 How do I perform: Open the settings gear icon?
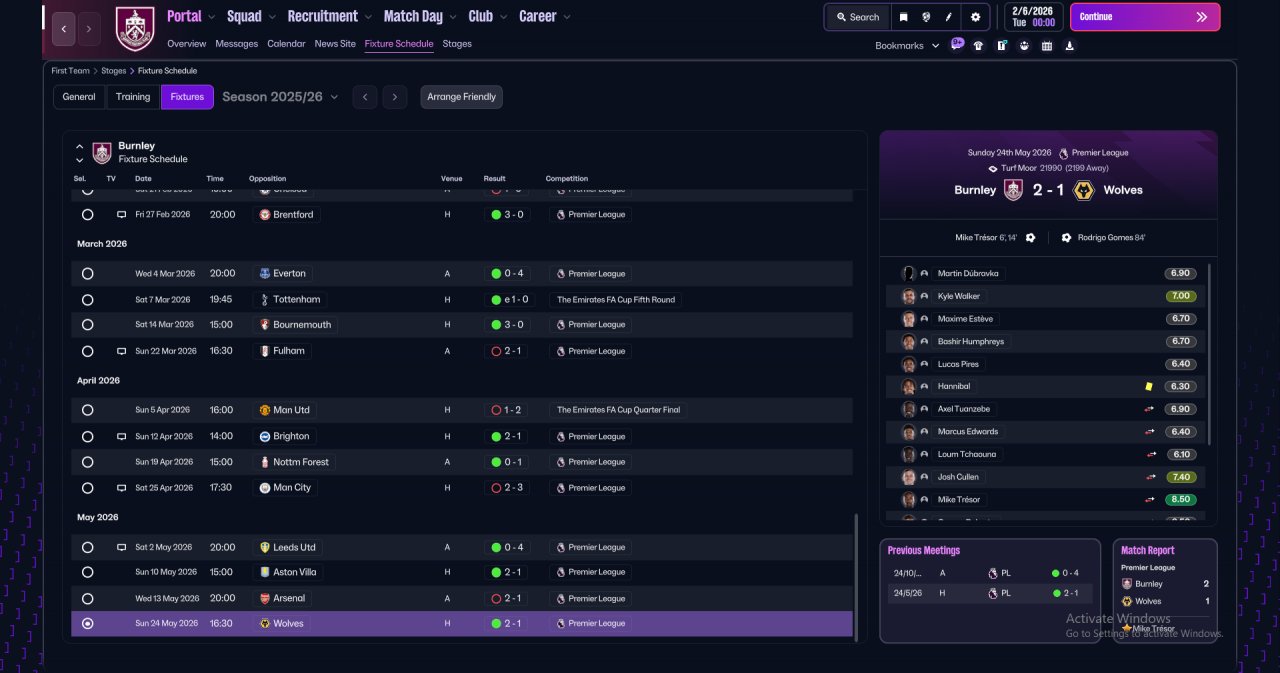975,17
